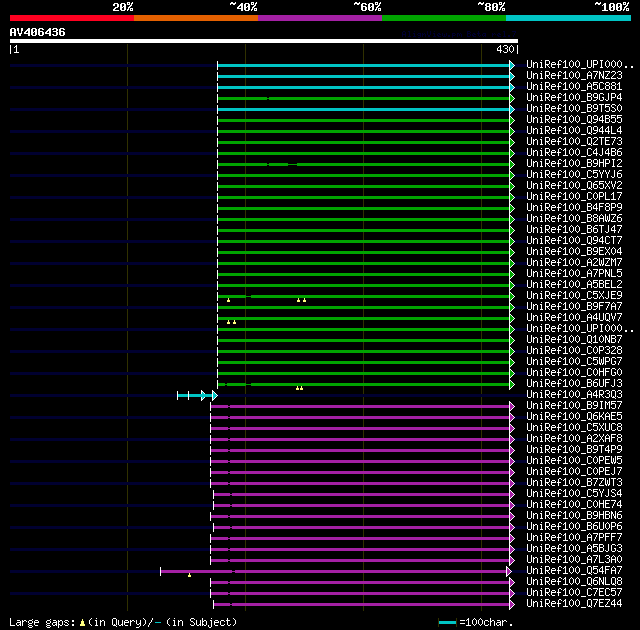The width and height of the screenshot is (640, 630).
Task: Select the UniRef100_B6U0P6 label
Action: pos(574,527)
